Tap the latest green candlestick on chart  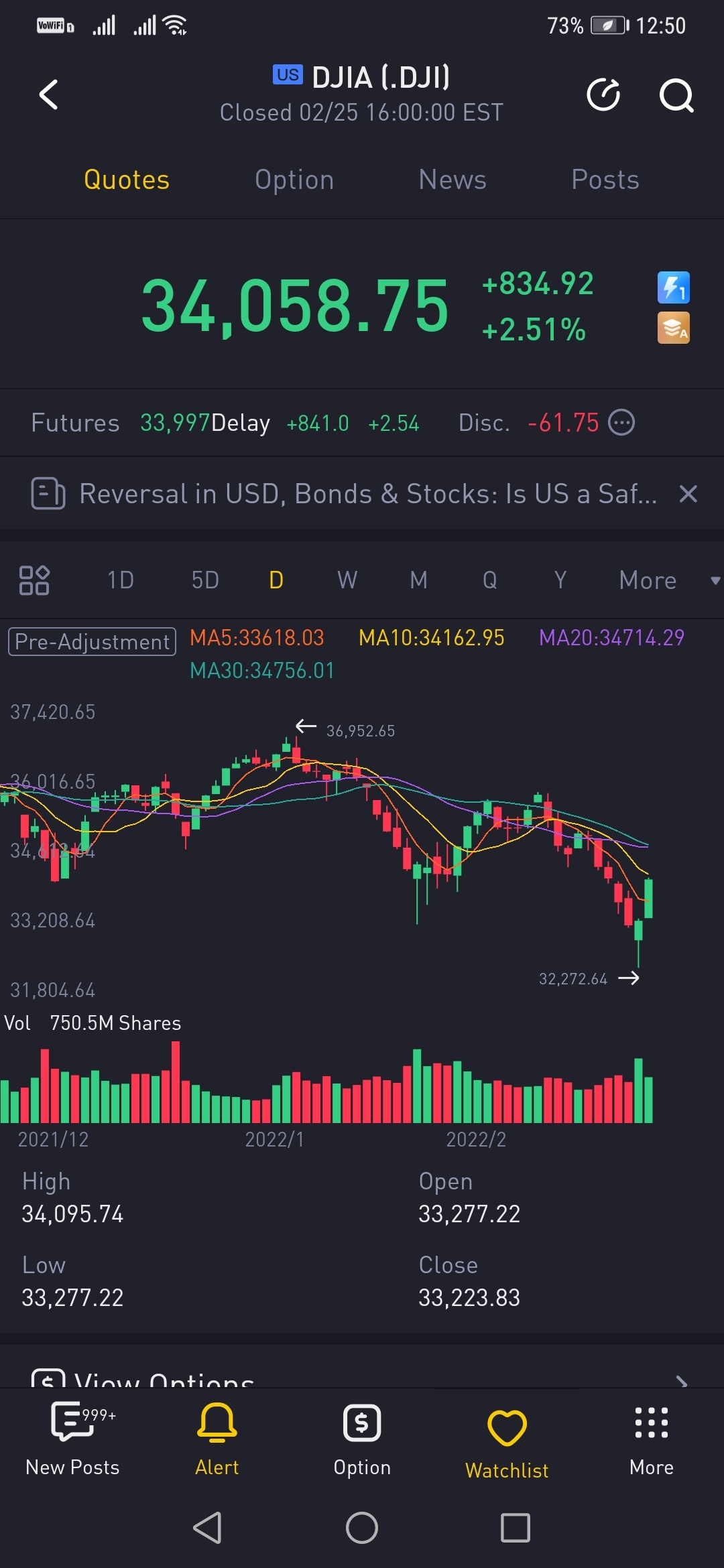648,898
